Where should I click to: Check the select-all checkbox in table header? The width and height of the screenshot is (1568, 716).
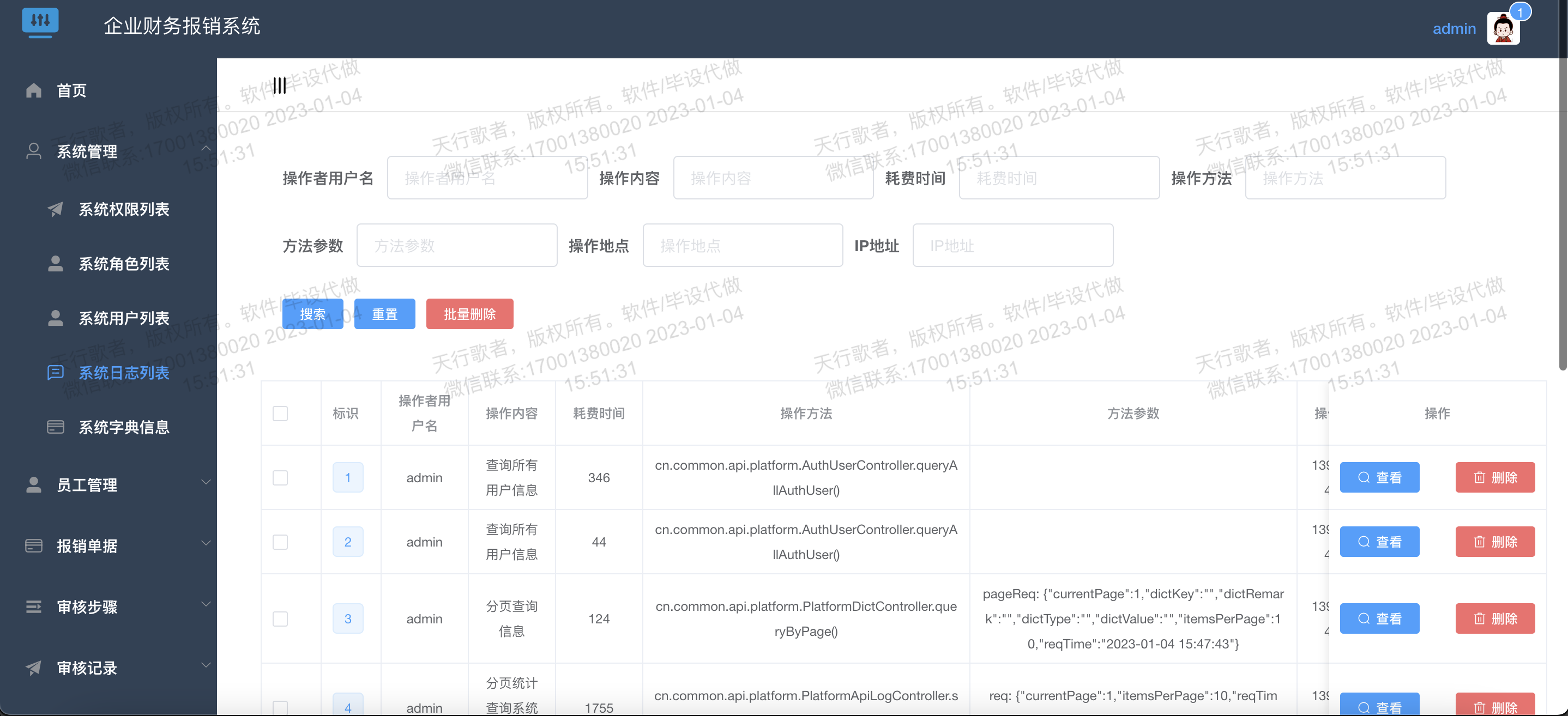pyautogui.click(x=281, y=414)
